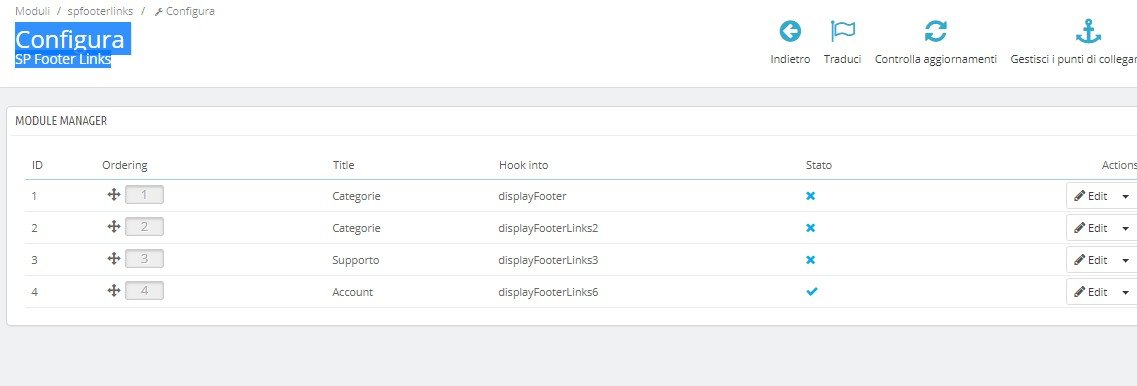This screenshot has height=386, width=1137.
Task: Open the actions dropdown for displayFooter row
Action: coord(1125,196)
